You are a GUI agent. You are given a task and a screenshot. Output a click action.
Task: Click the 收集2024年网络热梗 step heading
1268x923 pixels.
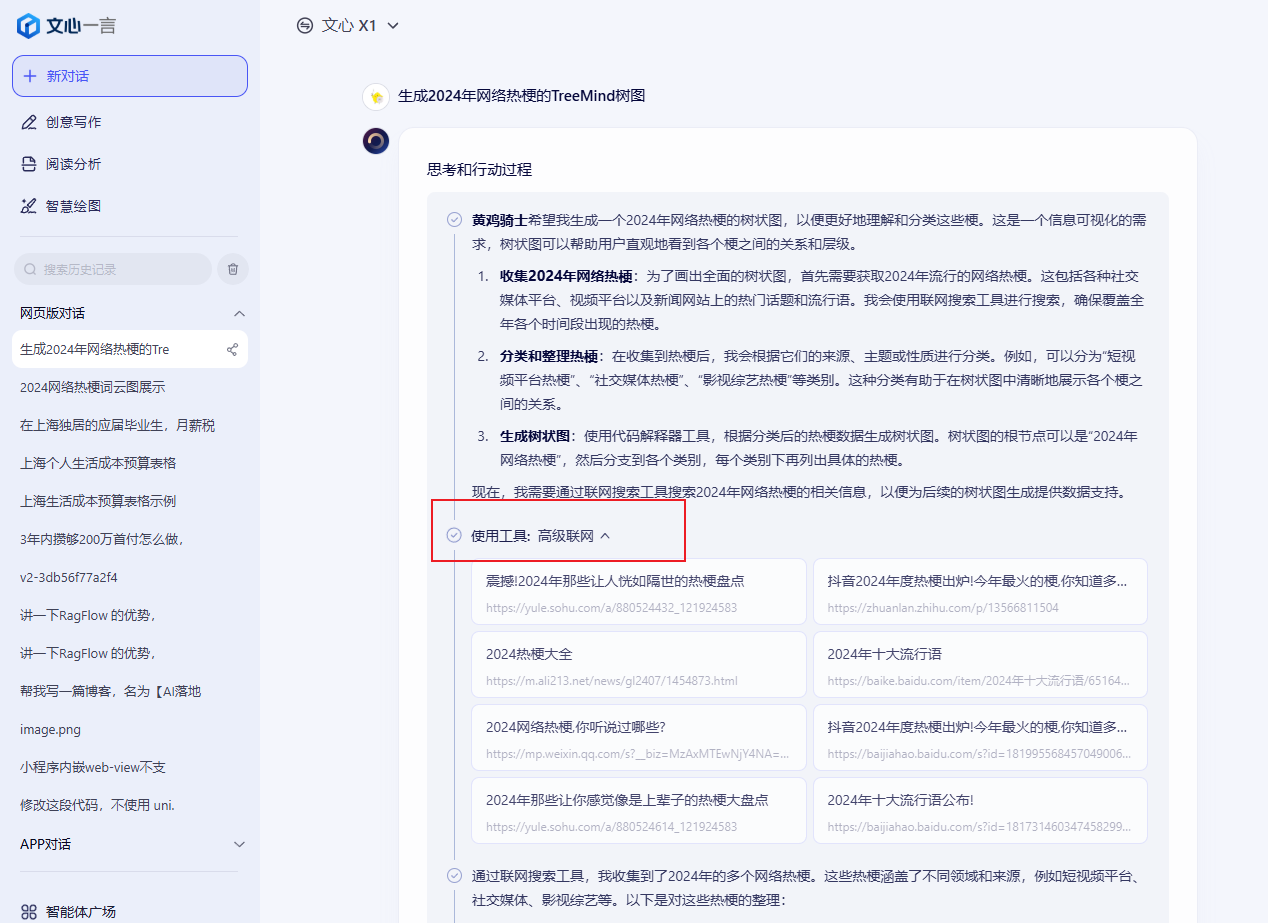point(566,276)
